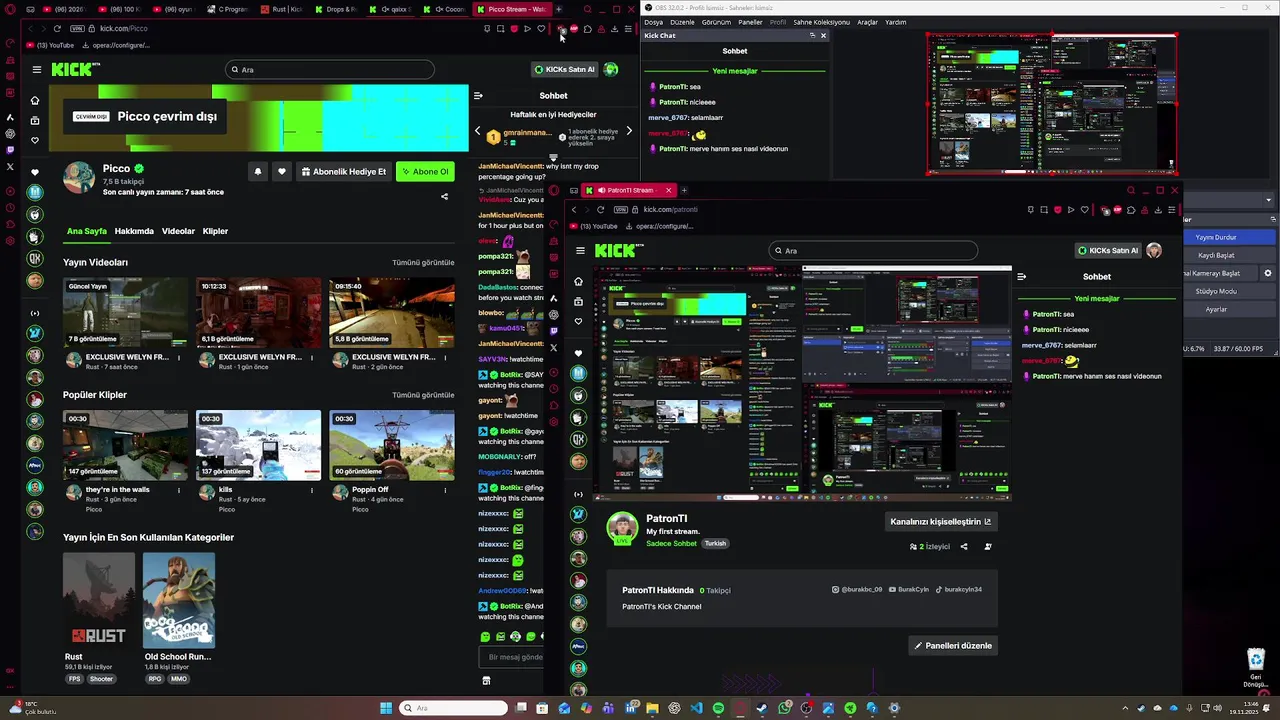Screen dimensions: 1280x720
Task: Open the 10:12:33 video thumbnail
Action: click(x=258, y=313)
